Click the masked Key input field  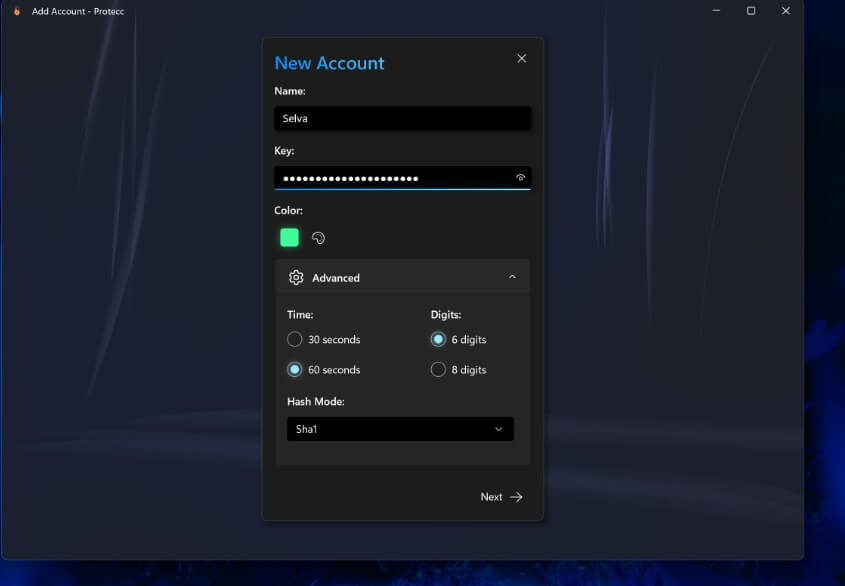click(402, 178)
